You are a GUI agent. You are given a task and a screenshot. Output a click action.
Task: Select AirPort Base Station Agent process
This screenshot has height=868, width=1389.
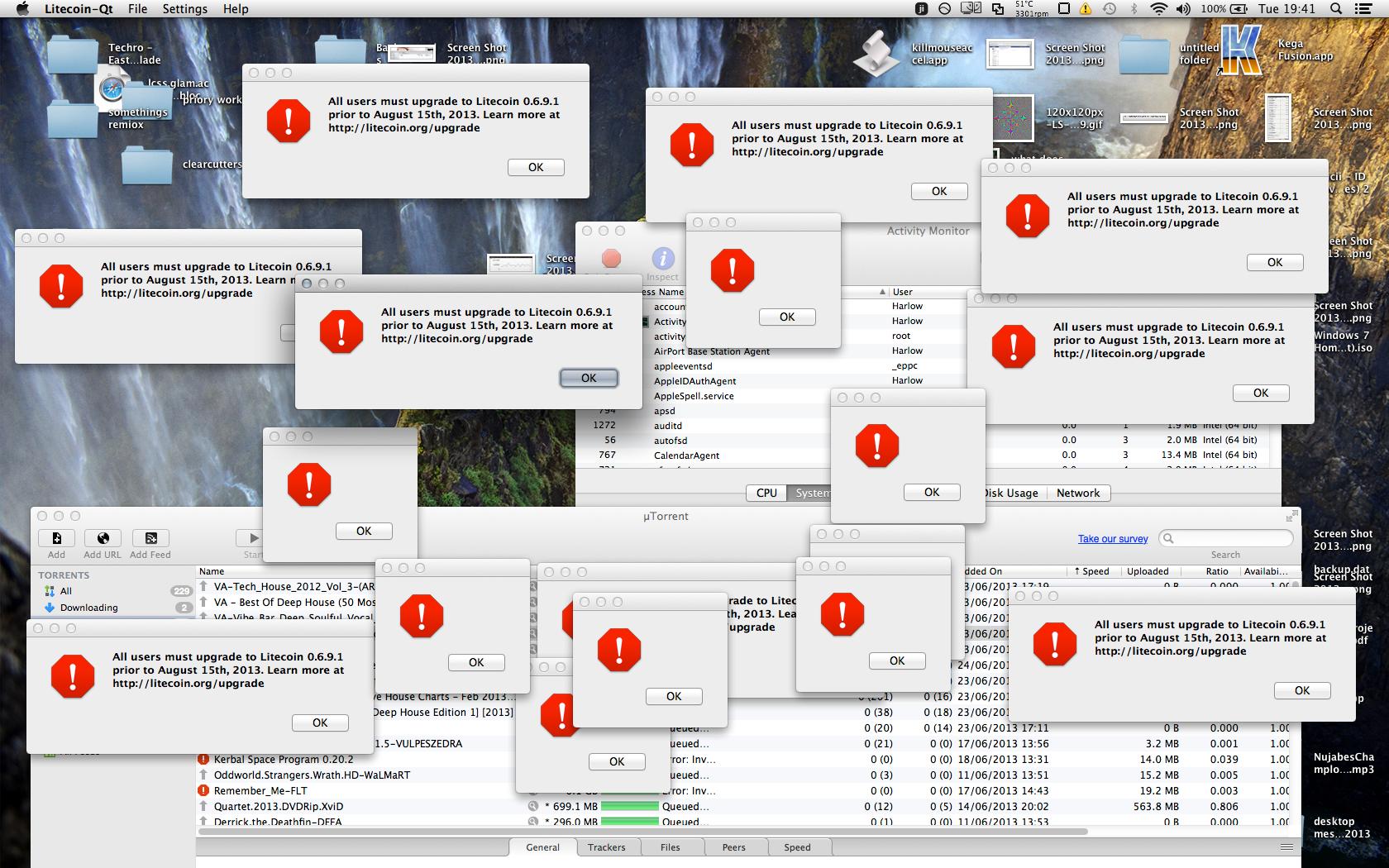coord(712,351)
